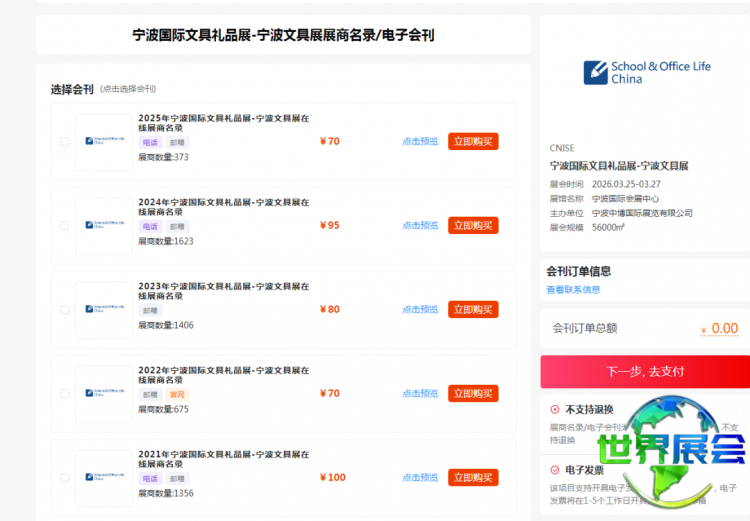Click the 不支持退换 warning icon
Viewport: 750px width, 521px height.
click(555, 409)
